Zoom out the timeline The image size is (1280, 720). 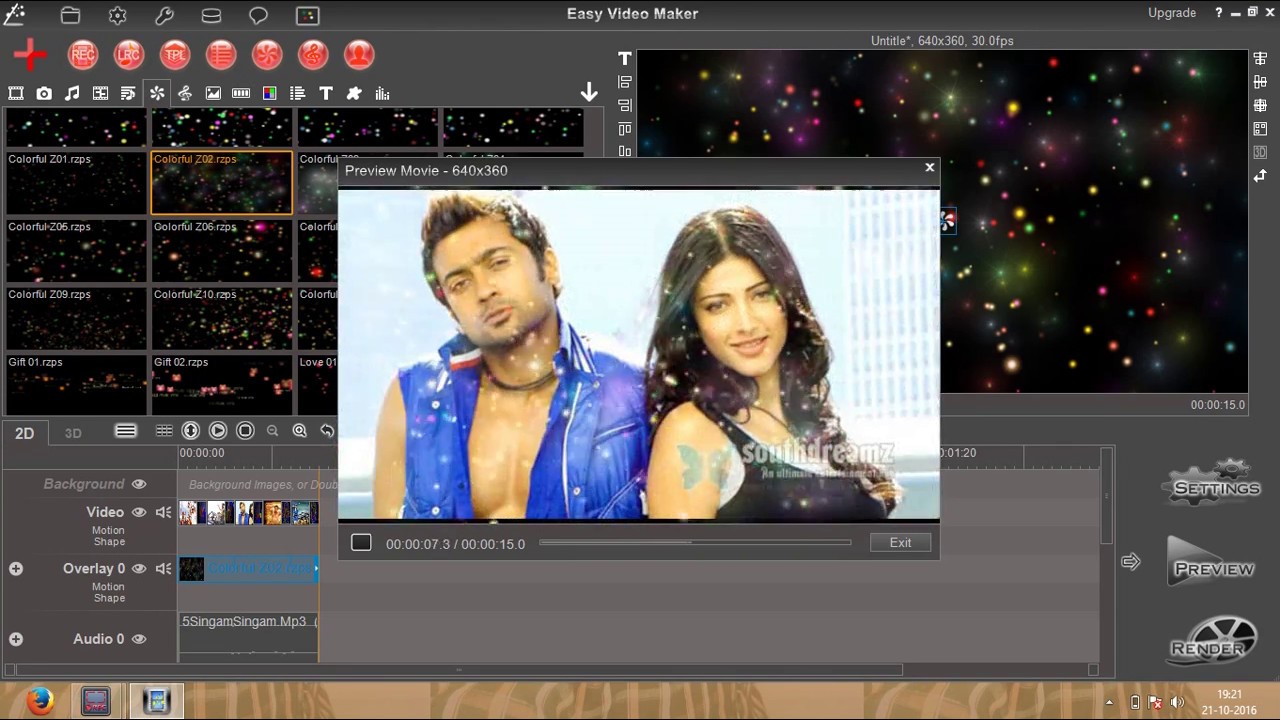click(x=272, y=431)
